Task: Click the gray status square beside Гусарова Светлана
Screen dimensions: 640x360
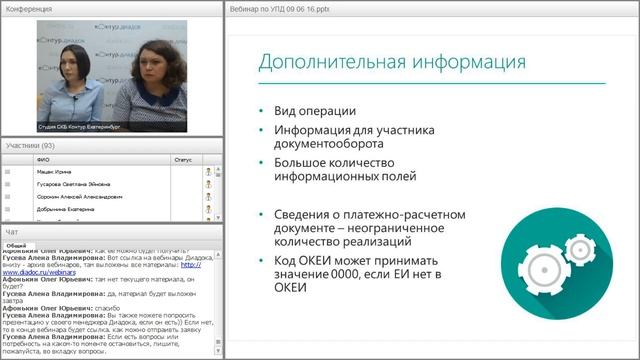Action: click(x=7, y=184)
